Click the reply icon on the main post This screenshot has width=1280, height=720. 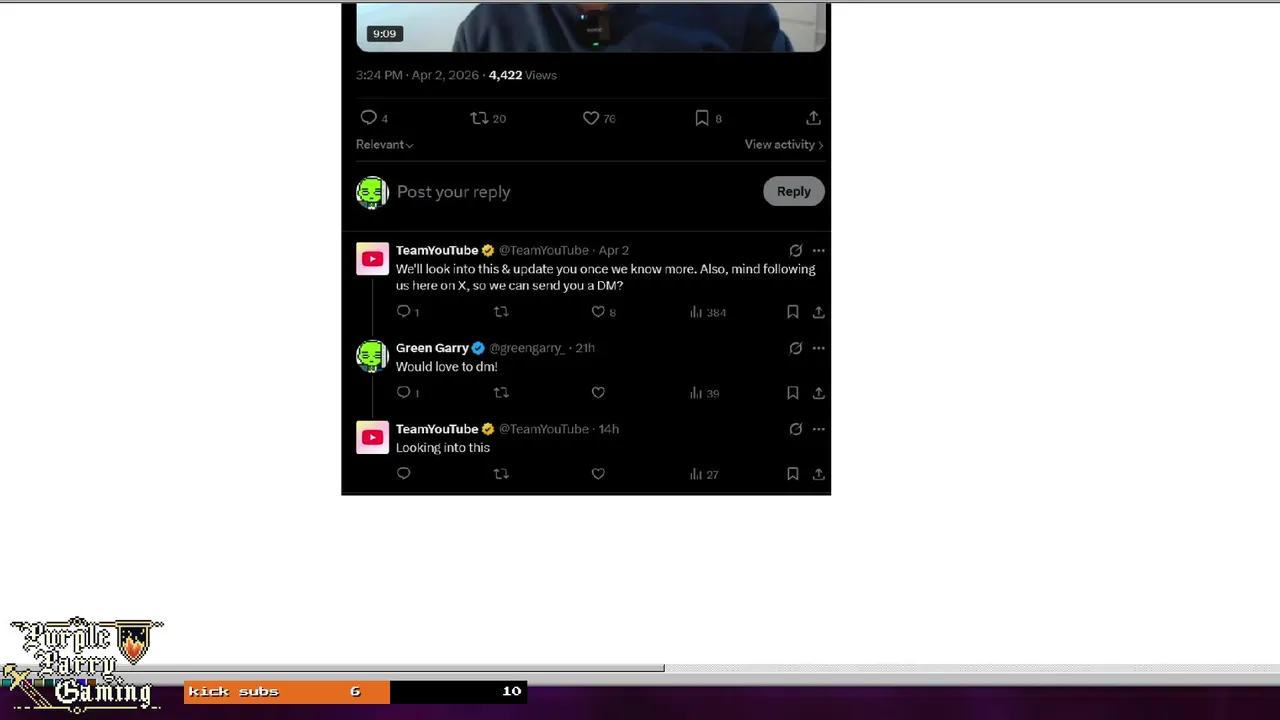coord(369,118)
